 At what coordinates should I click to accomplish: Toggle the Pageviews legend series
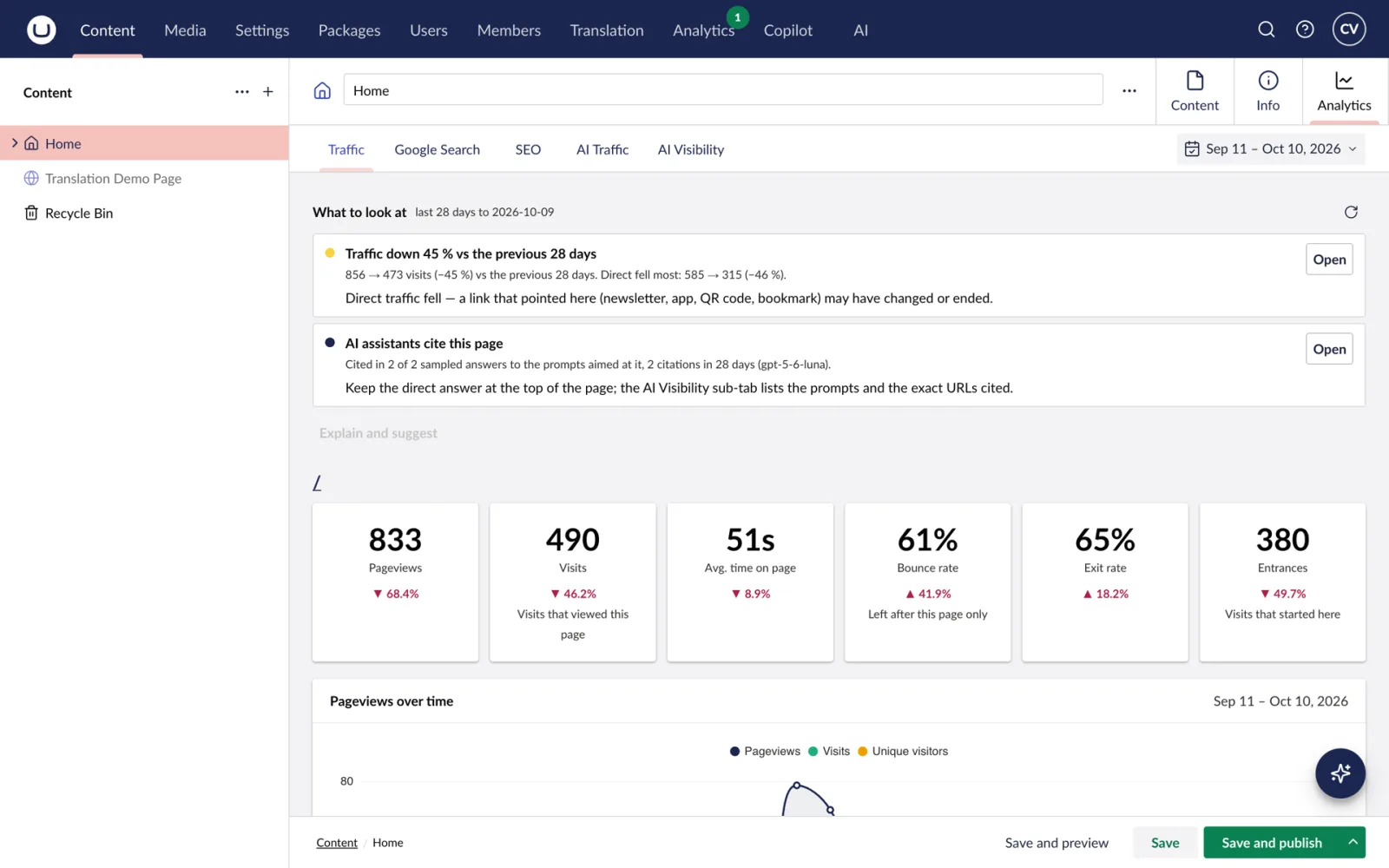[x=765, y=752]
